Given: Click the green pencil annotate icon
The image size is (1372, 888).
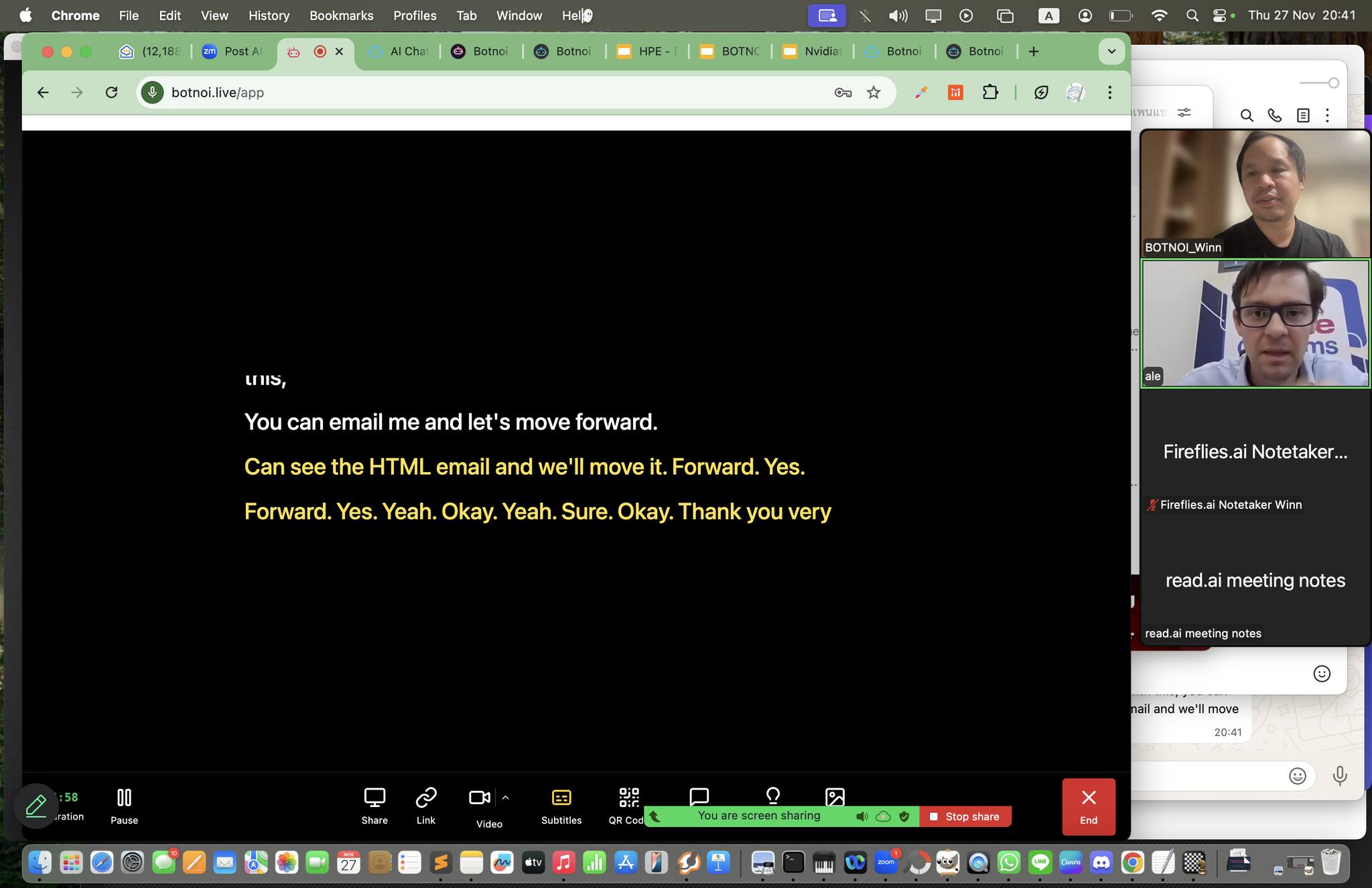Looking at the screenshot, I should (36, 806).
